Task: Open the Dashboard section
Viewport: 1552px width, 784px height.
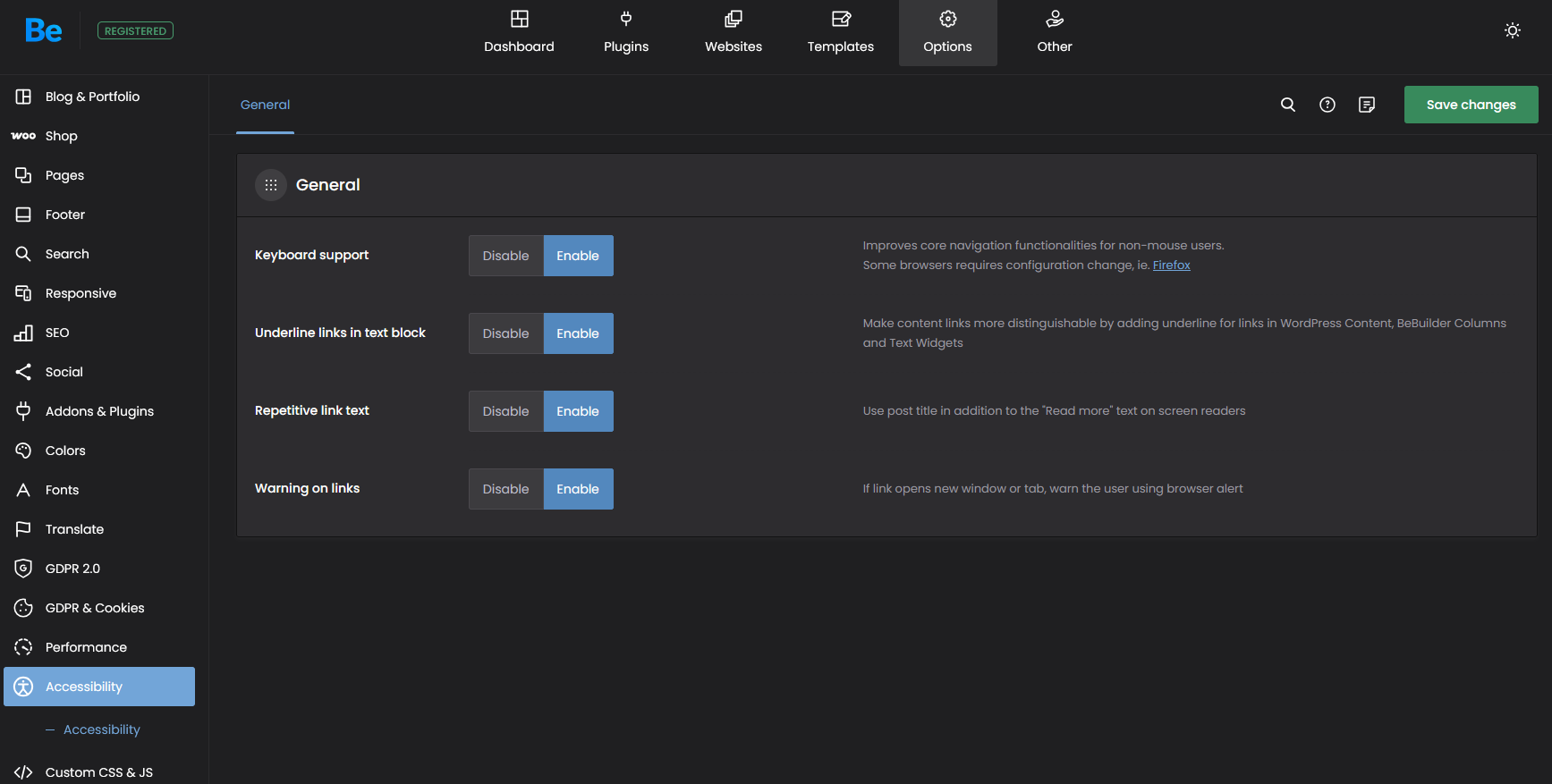Action: pos(519,33)
